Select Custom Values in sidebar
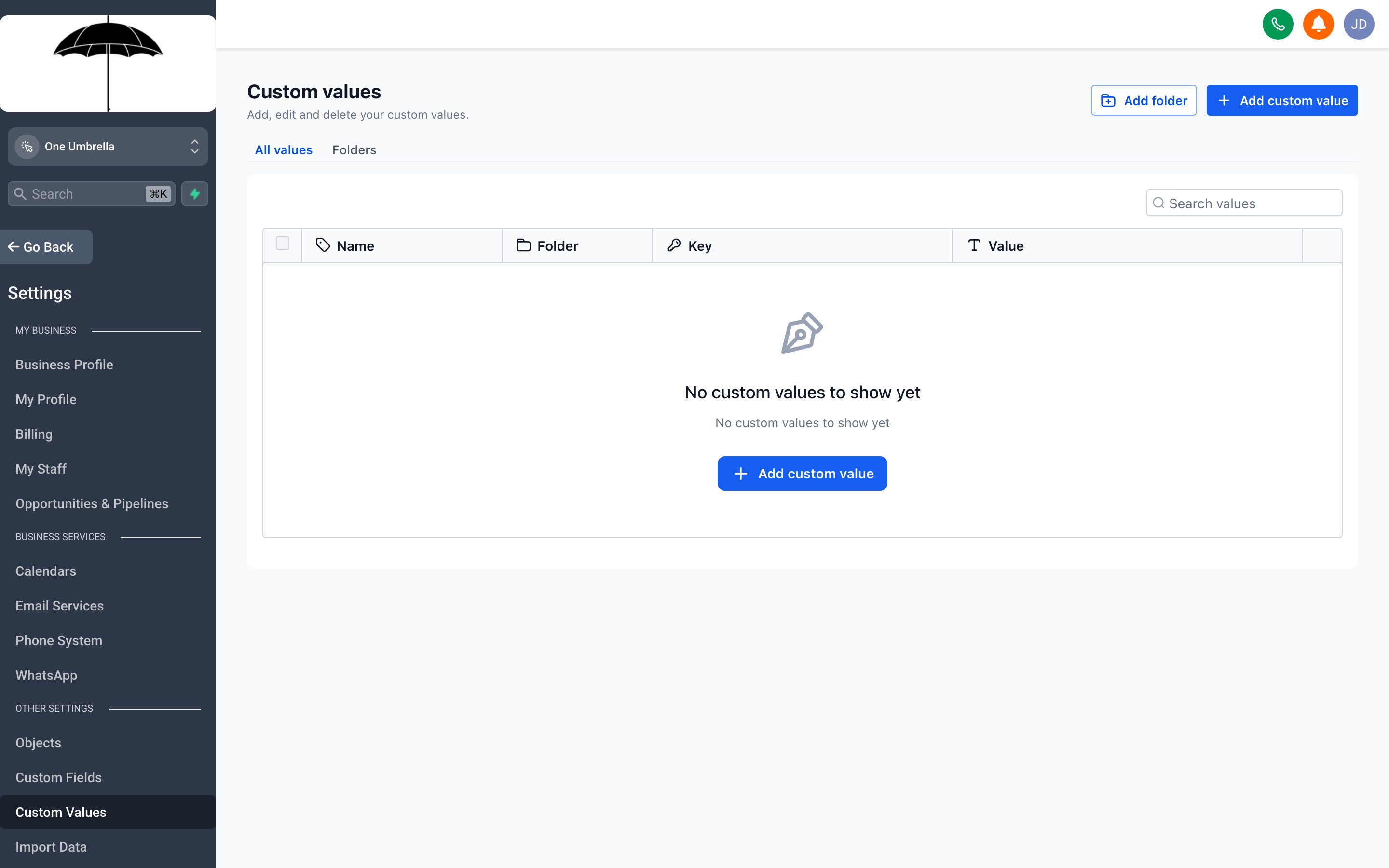Image resolution: width=1389 pixels, height=868 pixels. point(108,812)
